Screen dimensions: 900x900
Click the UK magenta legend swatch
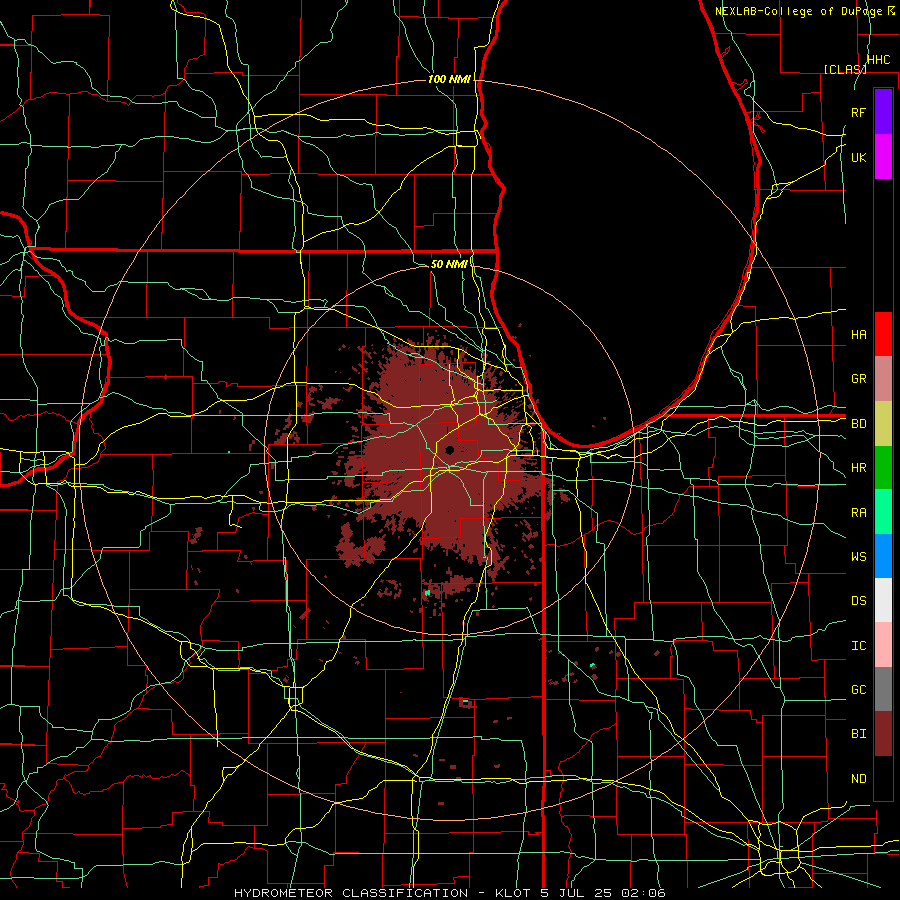[x=883, y=157]
